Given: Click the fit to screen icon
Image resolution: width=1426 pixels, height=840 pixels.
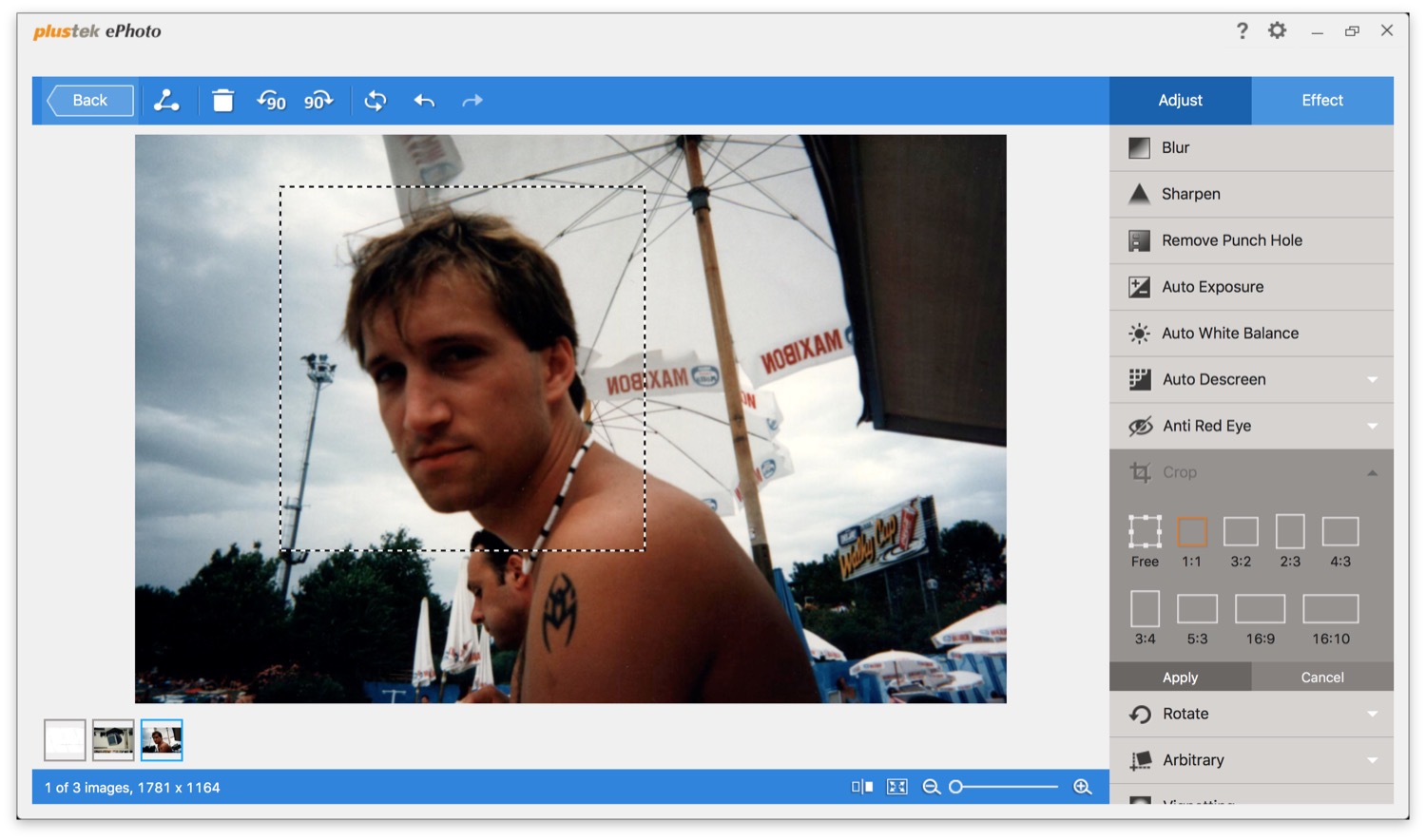Looking at the screenshot, I should point(896,787).
